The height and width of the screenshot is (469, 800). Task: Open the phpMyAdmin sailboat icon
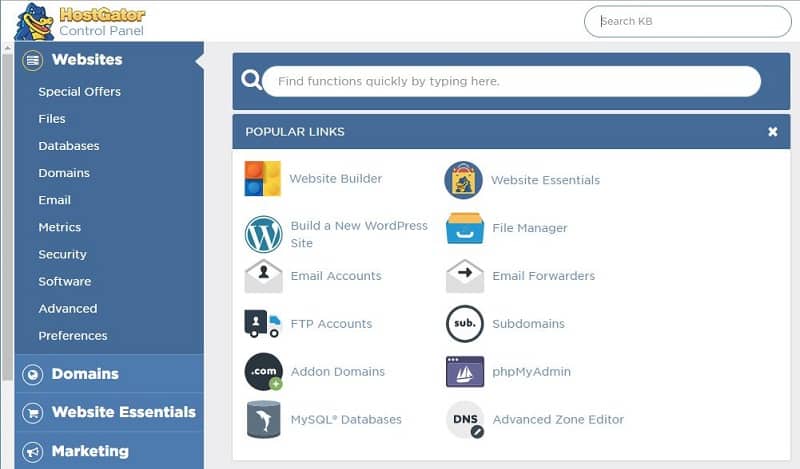[x=464, y=372]
